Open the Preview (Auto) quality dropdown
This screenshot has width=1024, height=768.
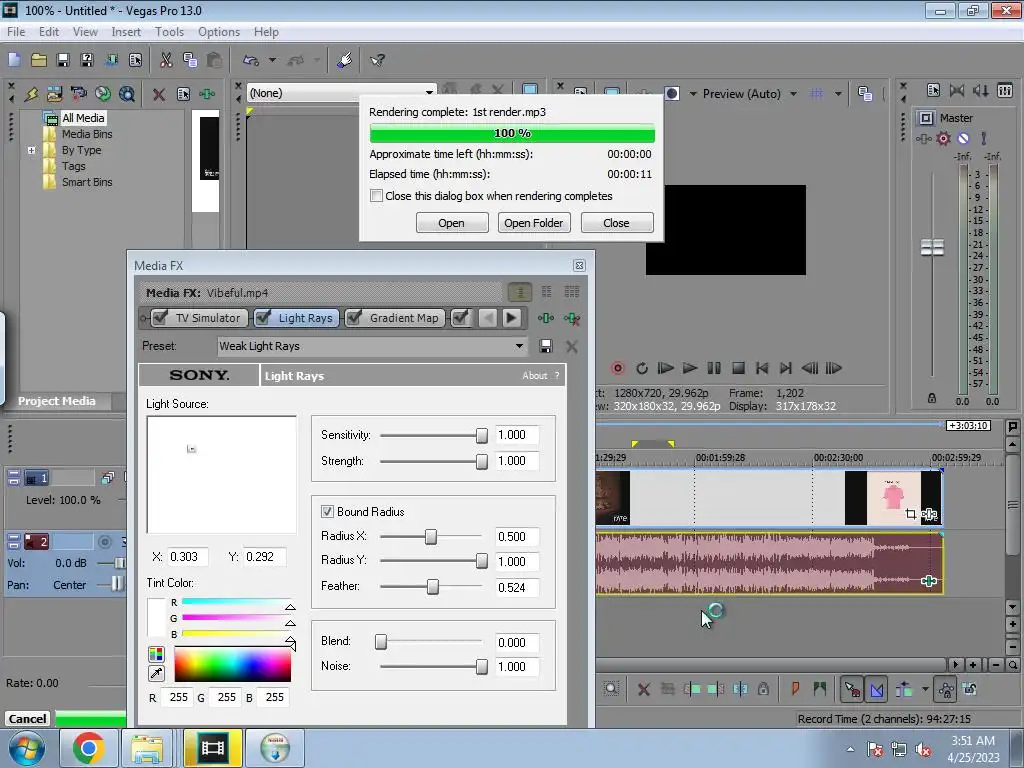pos(793,94)
